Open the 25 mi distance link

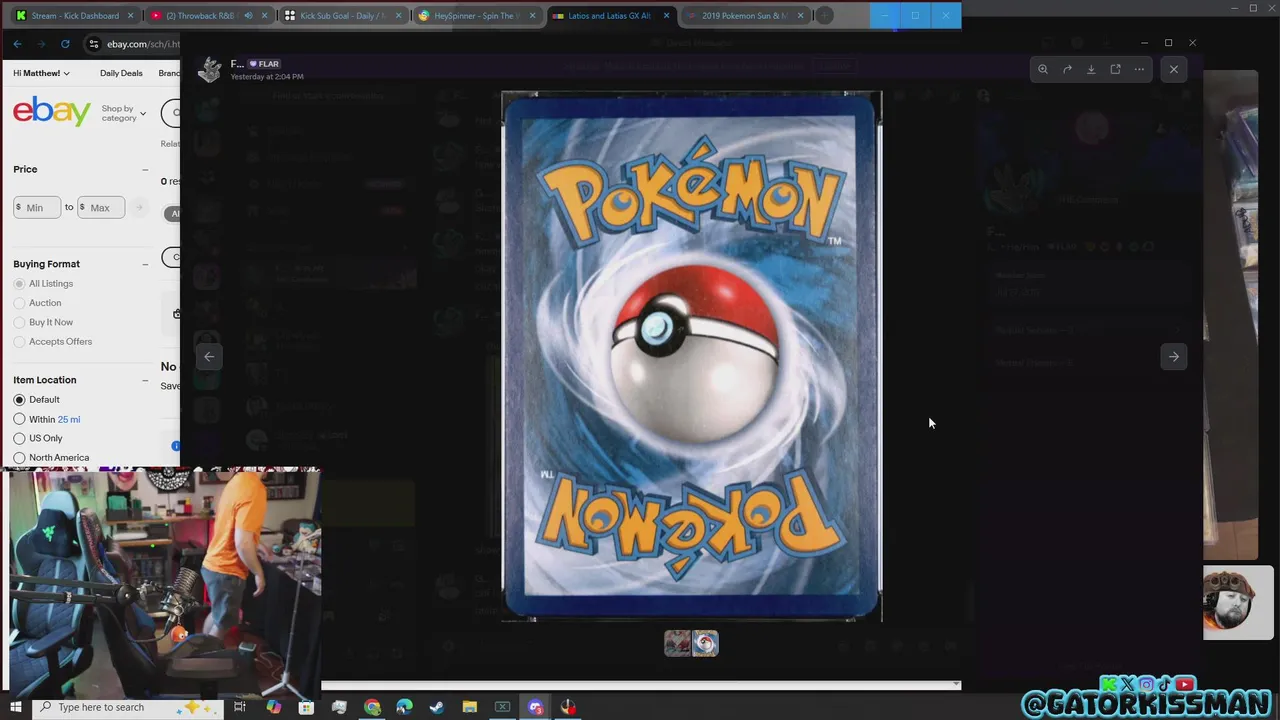pyautogui.click(x=69, y=420)
